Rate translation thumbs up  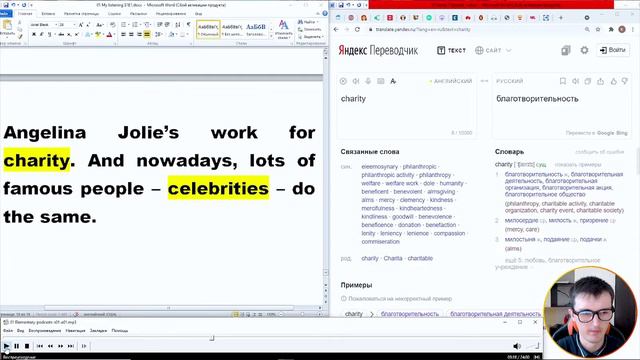coord(613,81)
